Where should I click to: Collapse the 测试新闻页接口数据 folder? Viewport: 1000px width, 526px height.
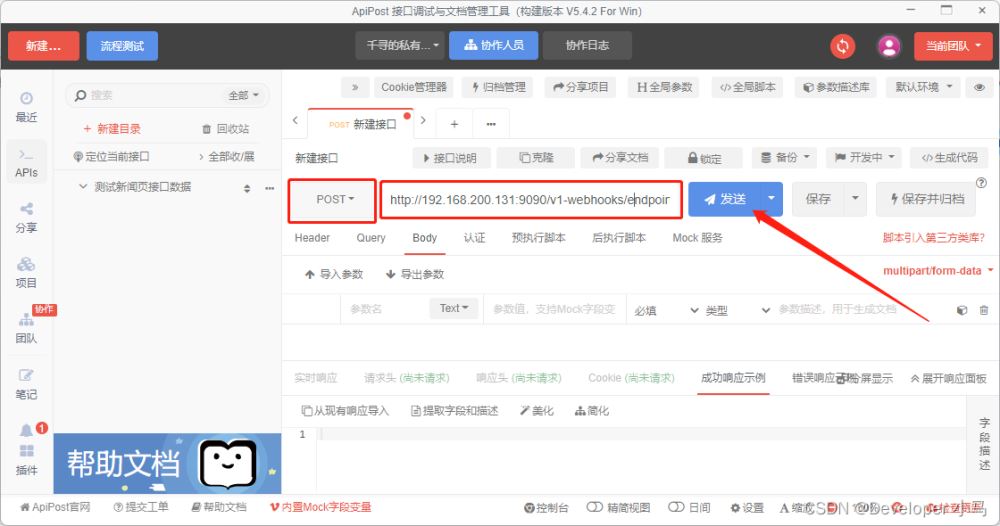[x=82, y=187]
